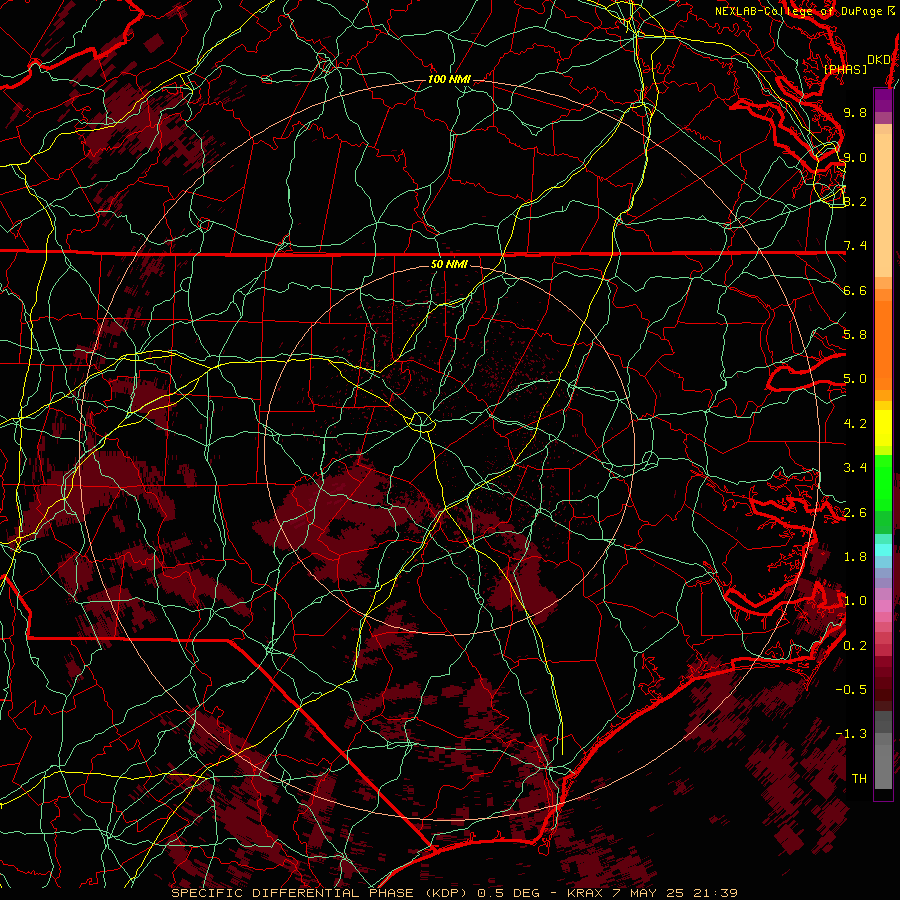900x900 pixels.
Task: Click the 4.2 scale value label
Action: [x=855, y=424]
